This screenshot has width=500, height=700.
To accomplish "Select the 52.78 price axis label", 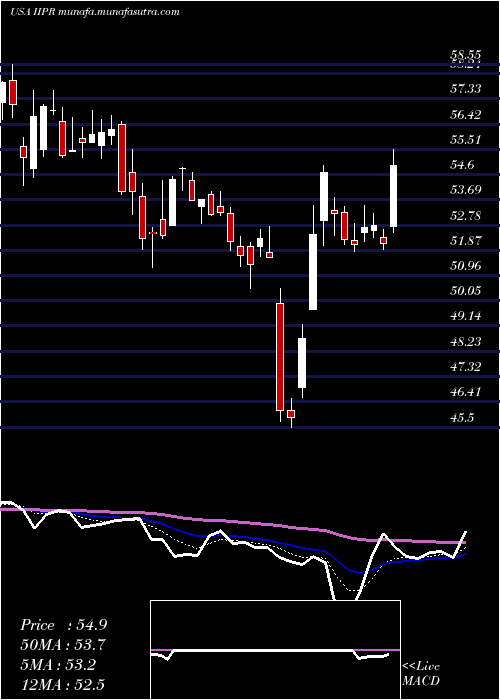I will (x=466, y=216).
